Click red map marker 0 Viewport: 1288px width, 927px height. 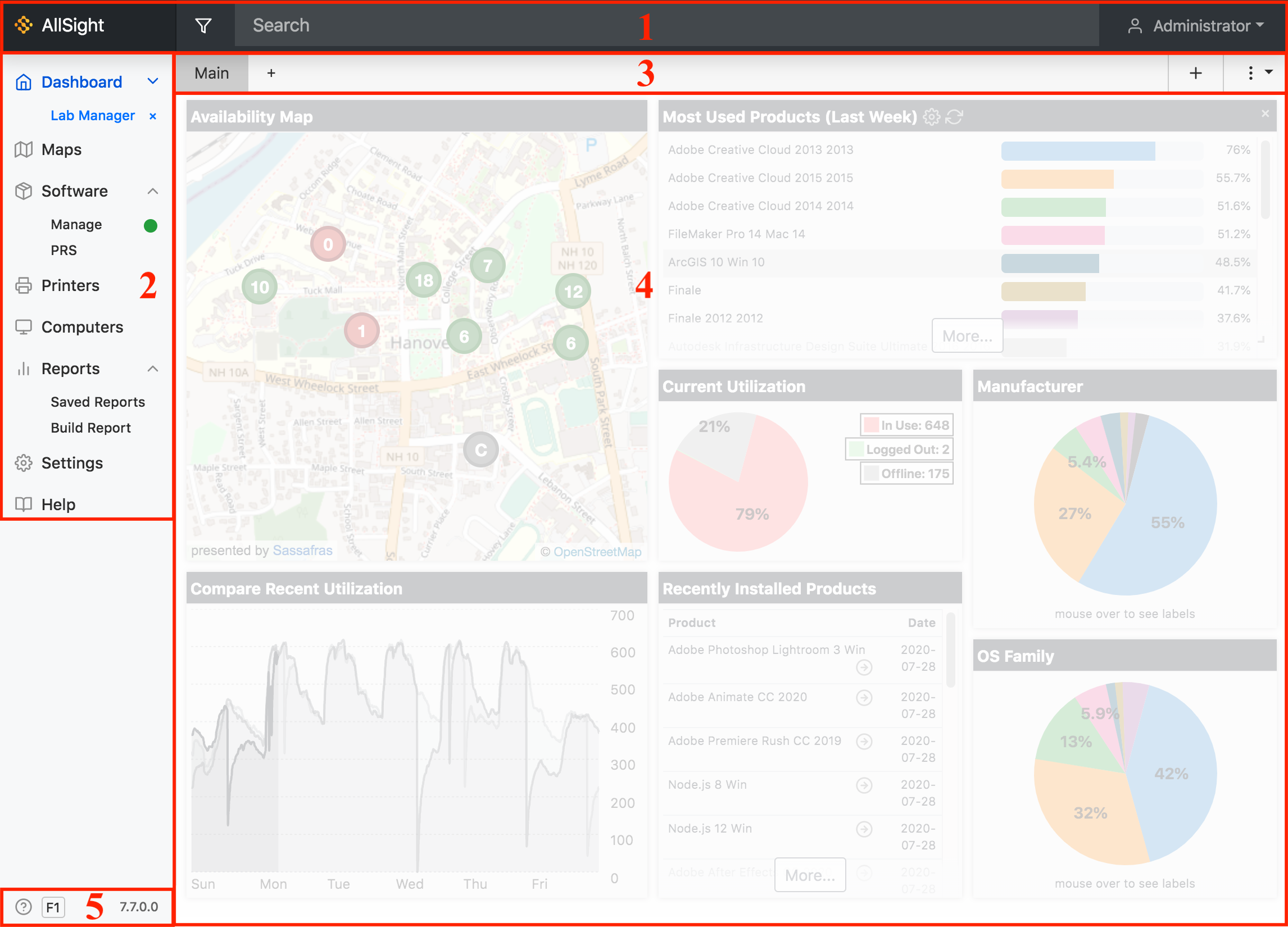click(328, 244)
